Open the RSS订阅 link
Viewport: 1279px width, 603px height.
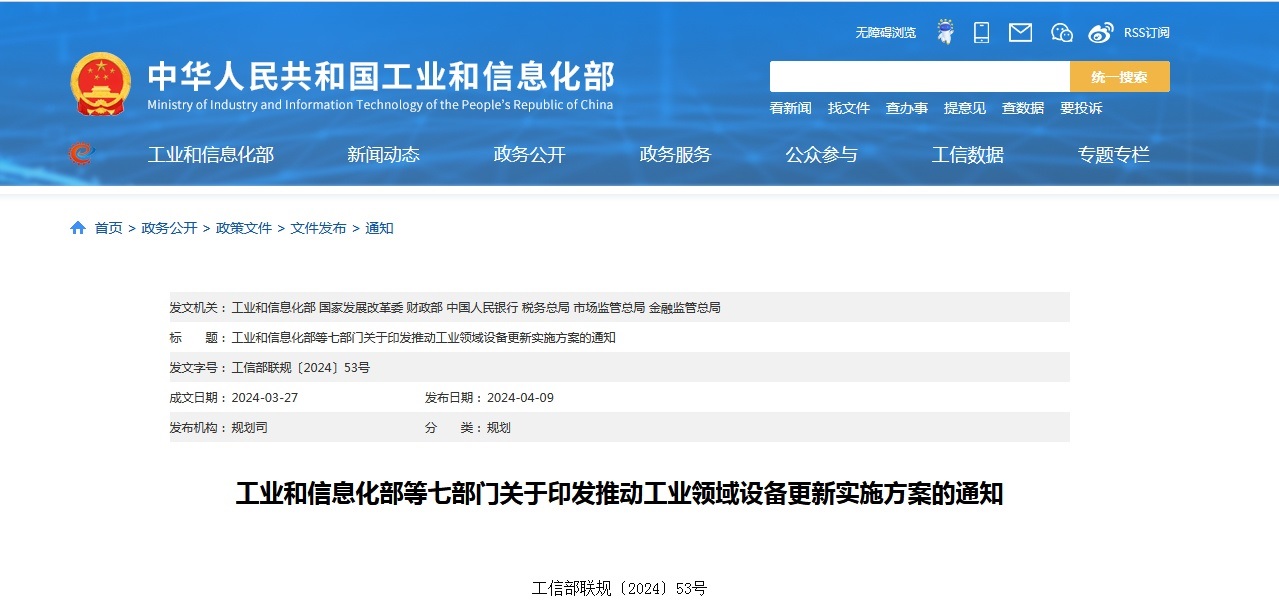click(1146, 33)
